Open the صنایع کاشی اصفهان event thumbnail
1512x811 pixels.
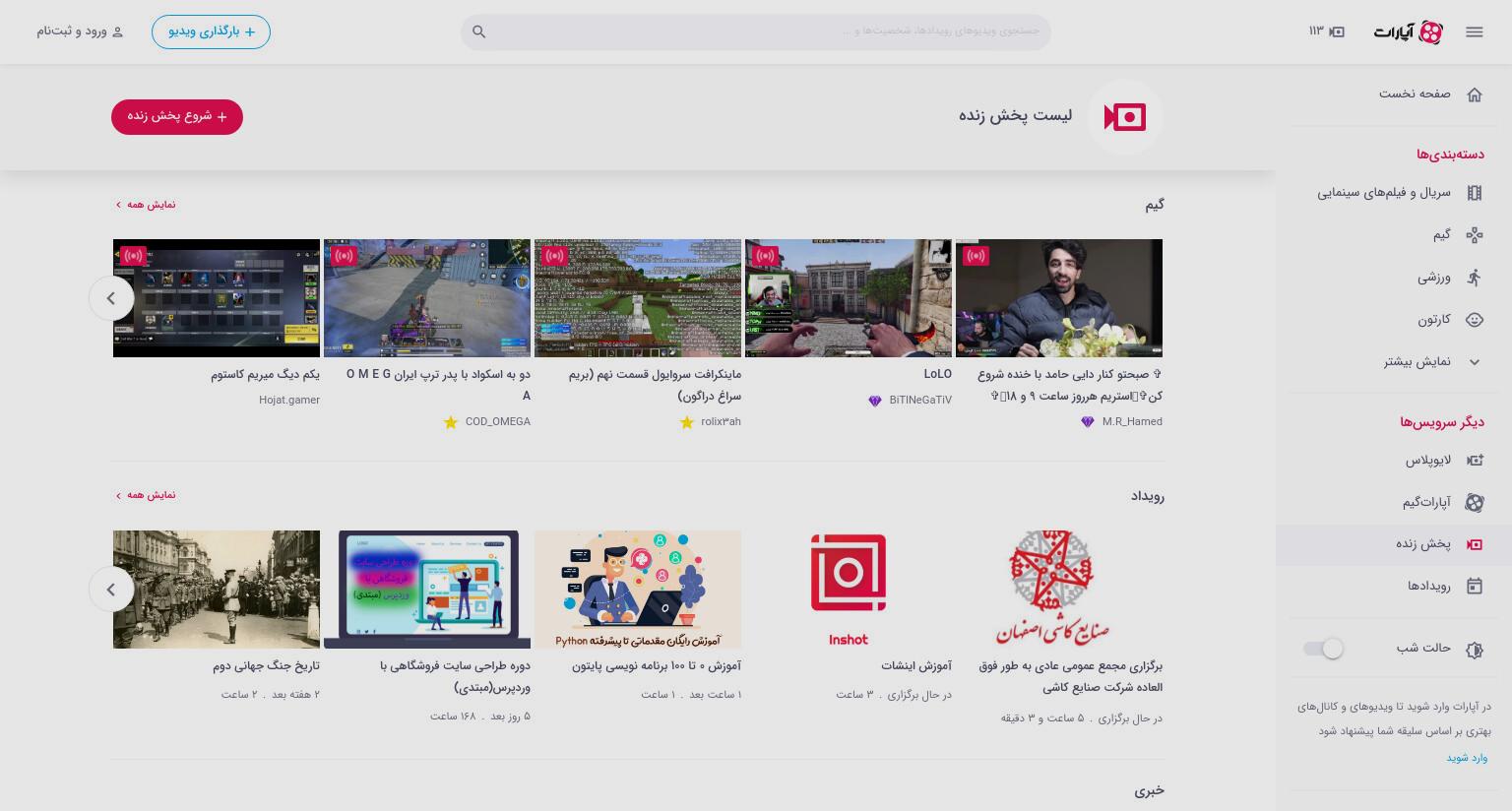tap(1059, 590)
